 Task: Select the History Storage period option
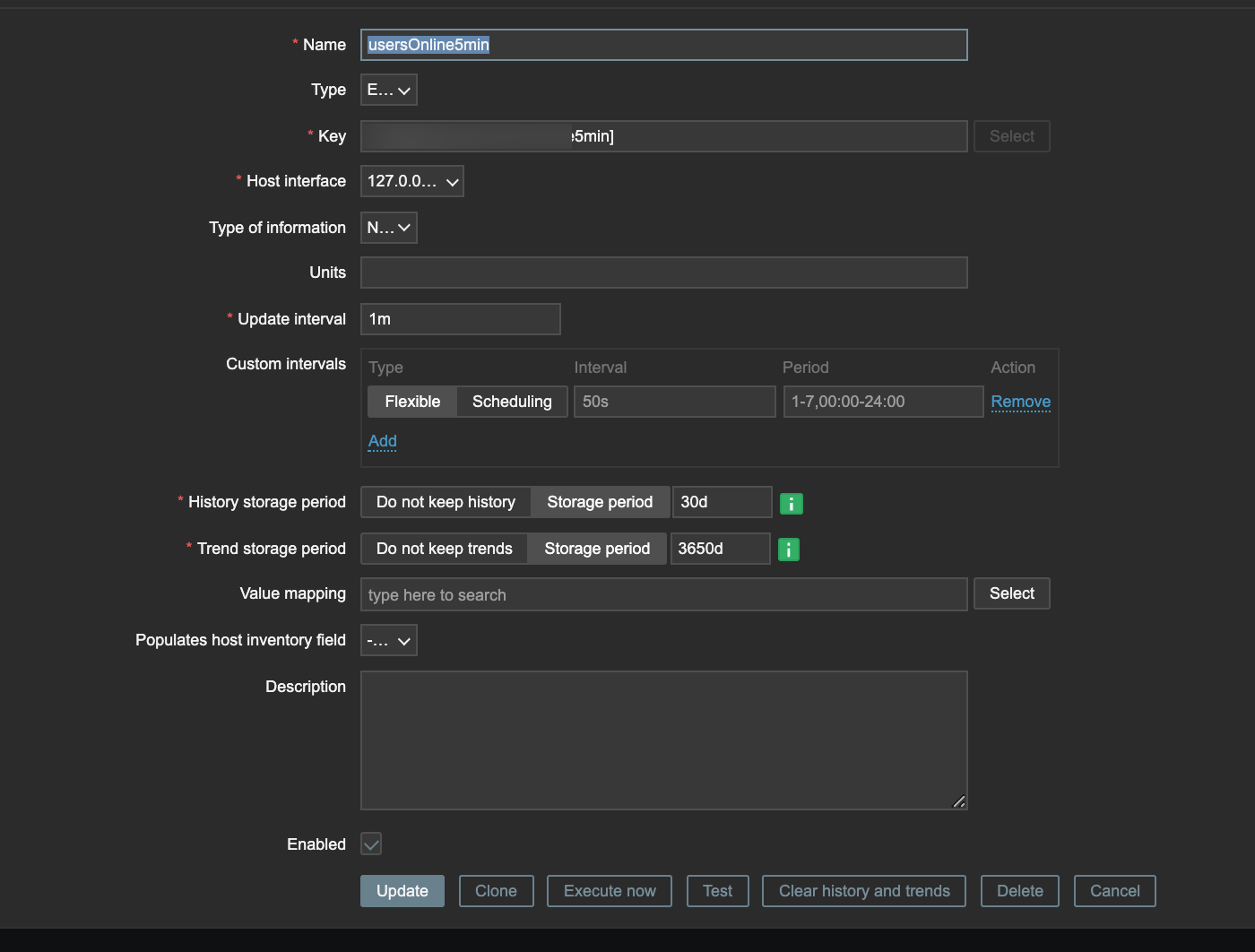pos(600,502)
